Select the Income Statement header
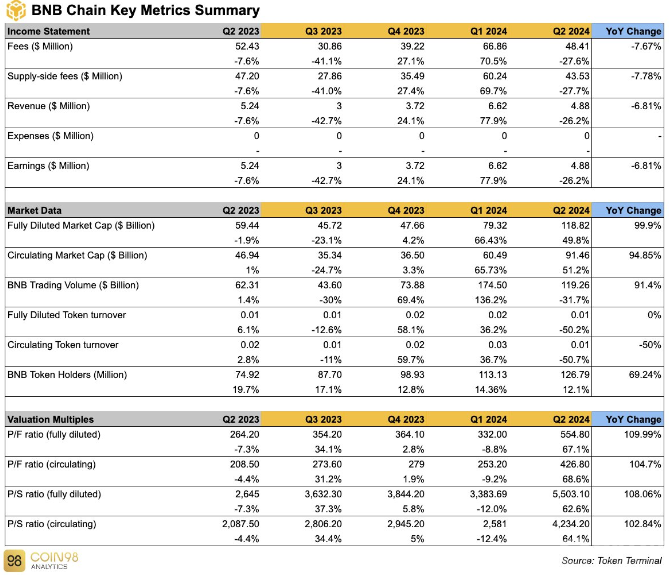 [x=49, y=31]
